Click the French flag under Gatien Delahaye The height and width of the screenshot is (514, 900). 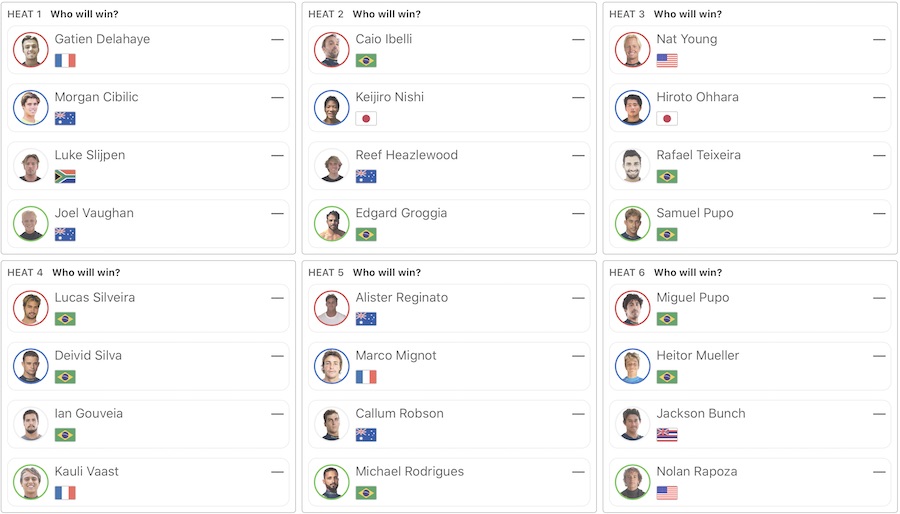[x=65, y=61]
